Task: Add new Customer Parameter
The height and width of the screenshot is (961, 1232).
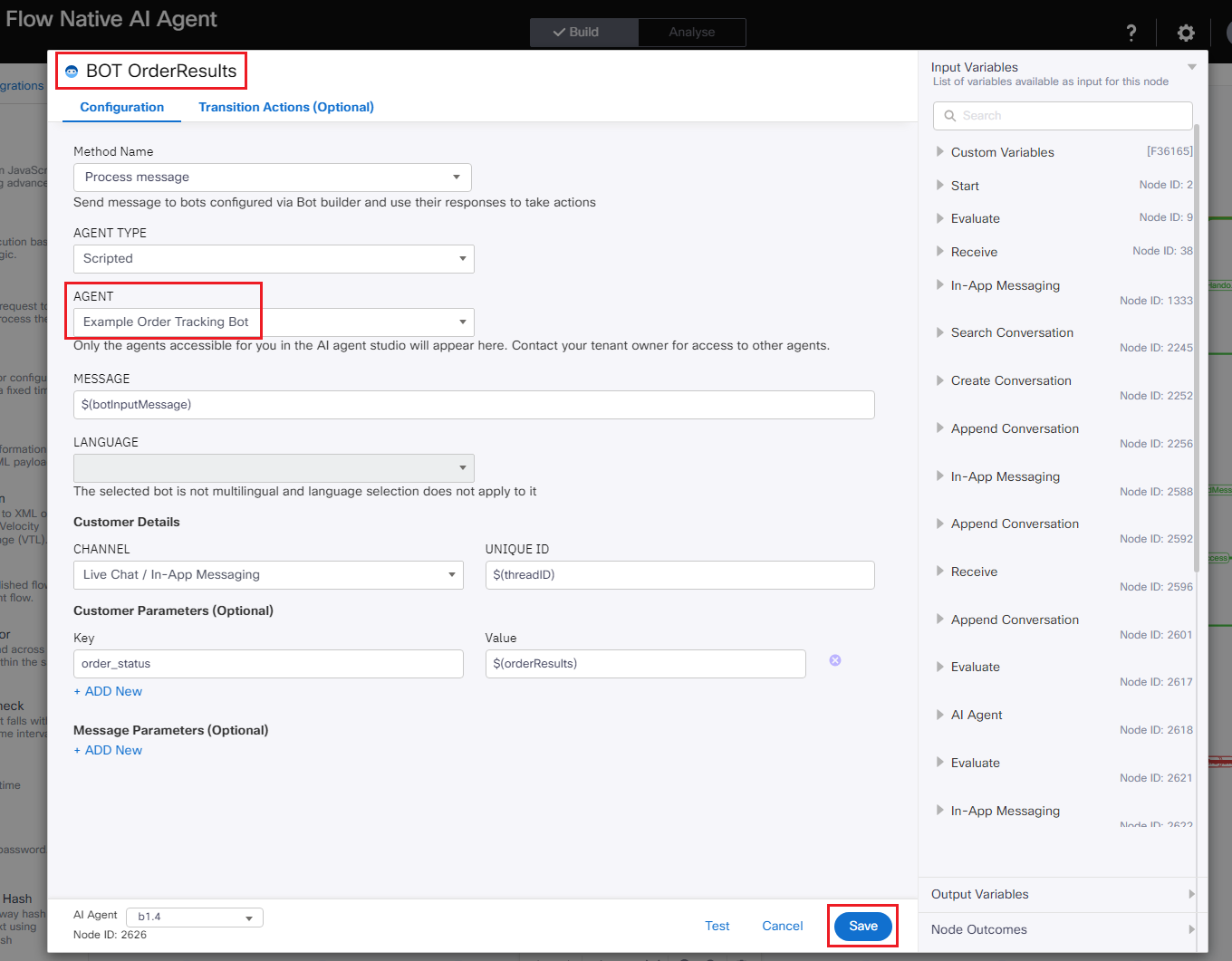Action: [x=109, y=691]
